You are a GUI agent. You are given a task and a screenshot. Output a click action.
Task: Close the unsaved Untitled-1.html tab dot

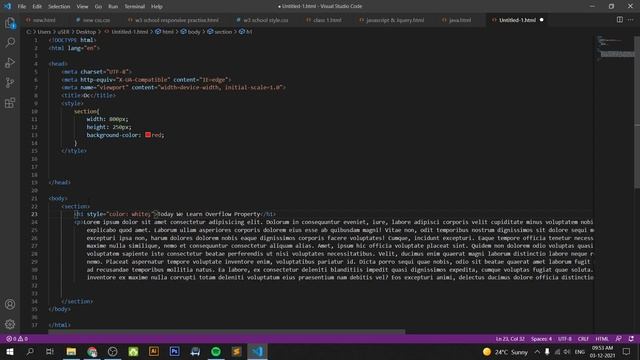(x=542, y=20)
